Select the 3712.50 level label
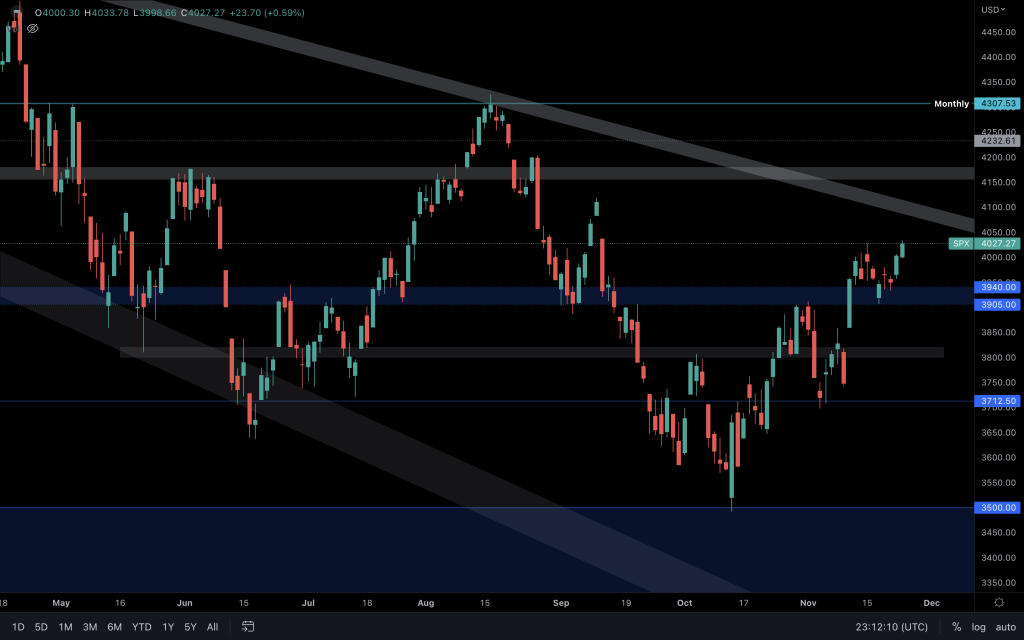Screen dimensions: 1024x640 [x=997, y=401]
